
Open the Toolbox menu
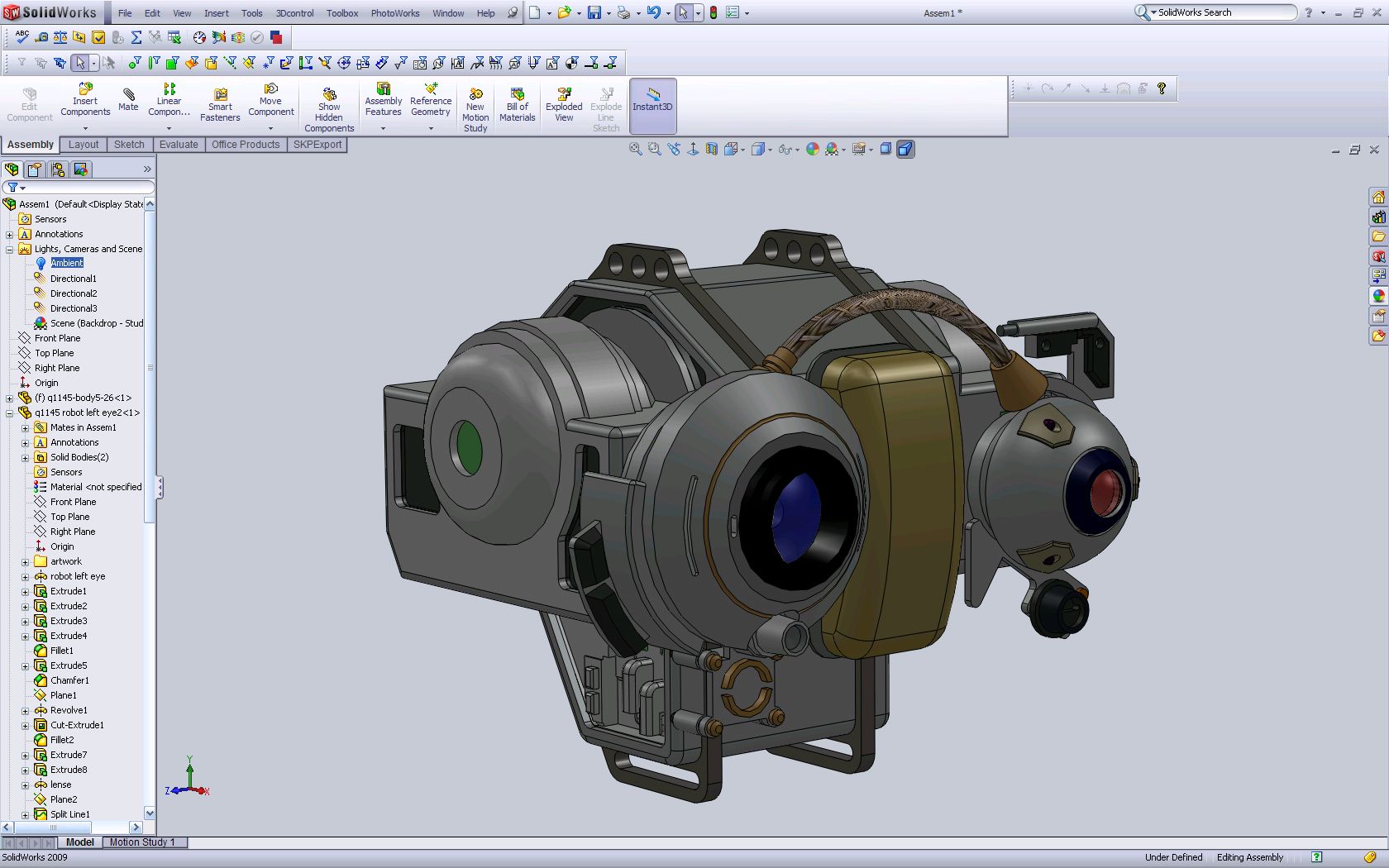pos(342,13)
